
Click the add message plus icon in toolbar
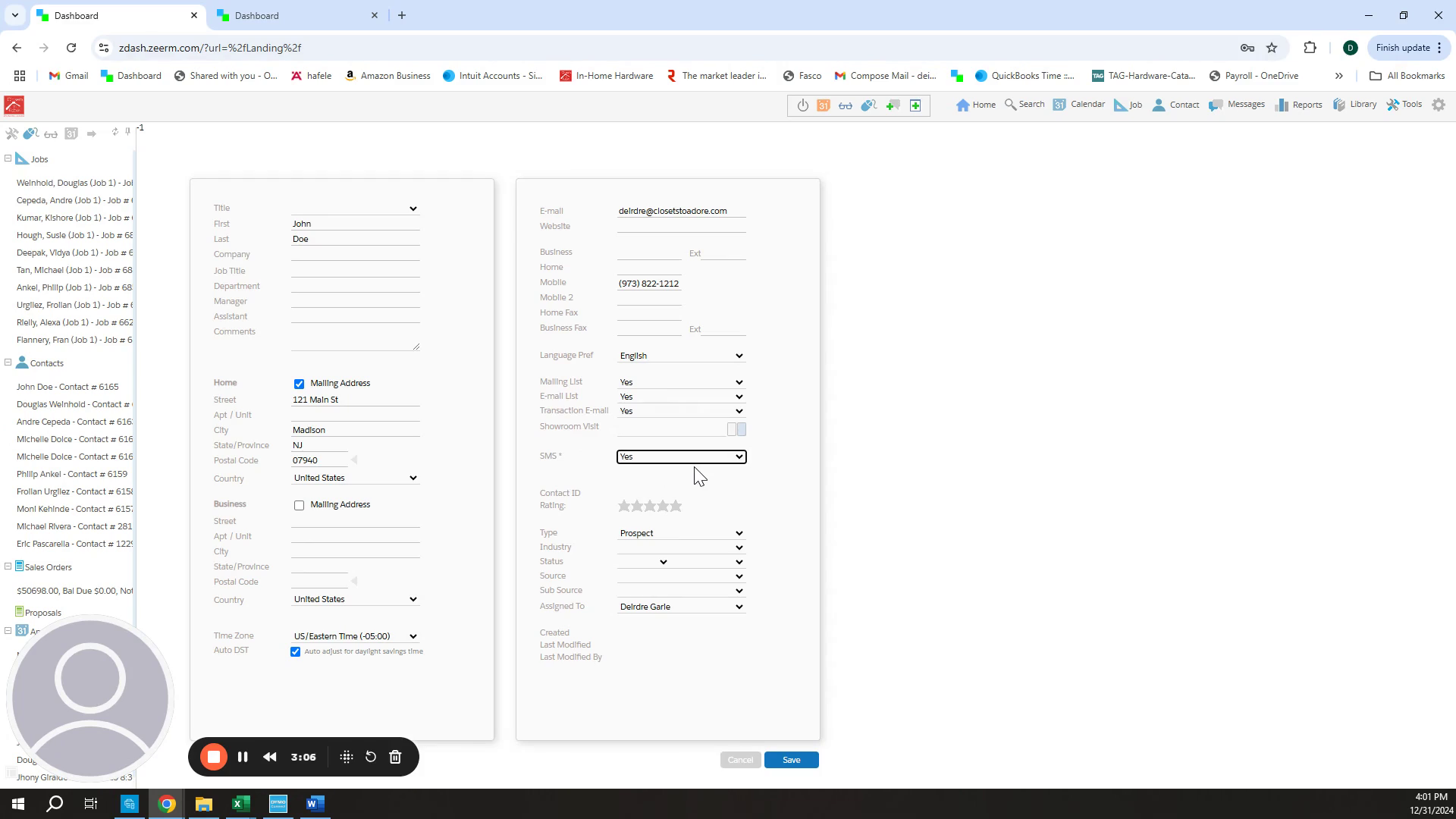point(893,105)
